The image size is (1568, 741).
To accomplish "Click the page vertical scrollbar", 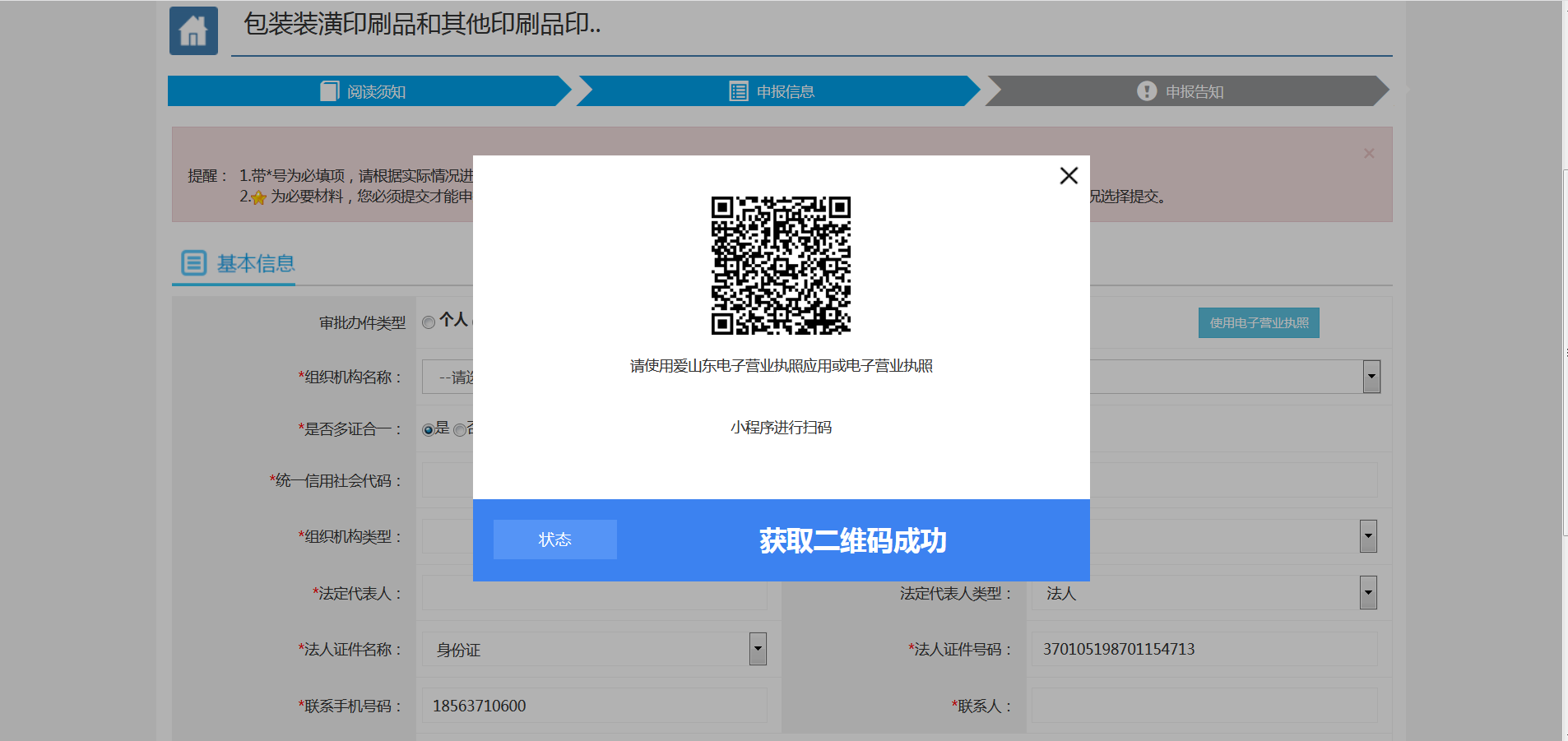I will 1566,354.
